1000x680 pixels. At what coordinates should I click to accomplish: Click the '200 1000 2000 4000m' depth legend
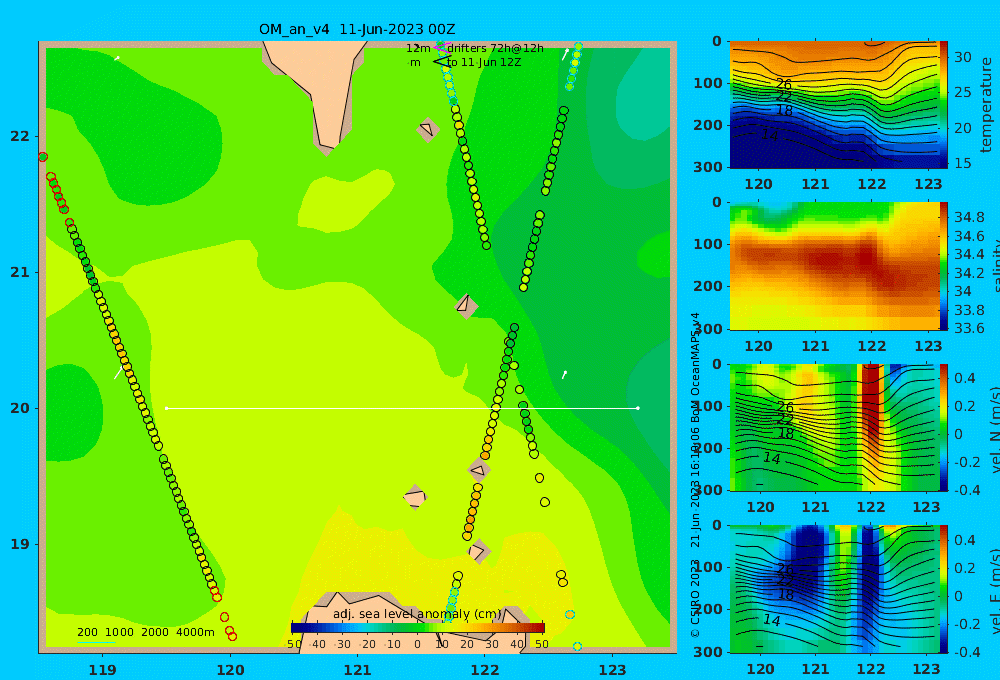145,632
